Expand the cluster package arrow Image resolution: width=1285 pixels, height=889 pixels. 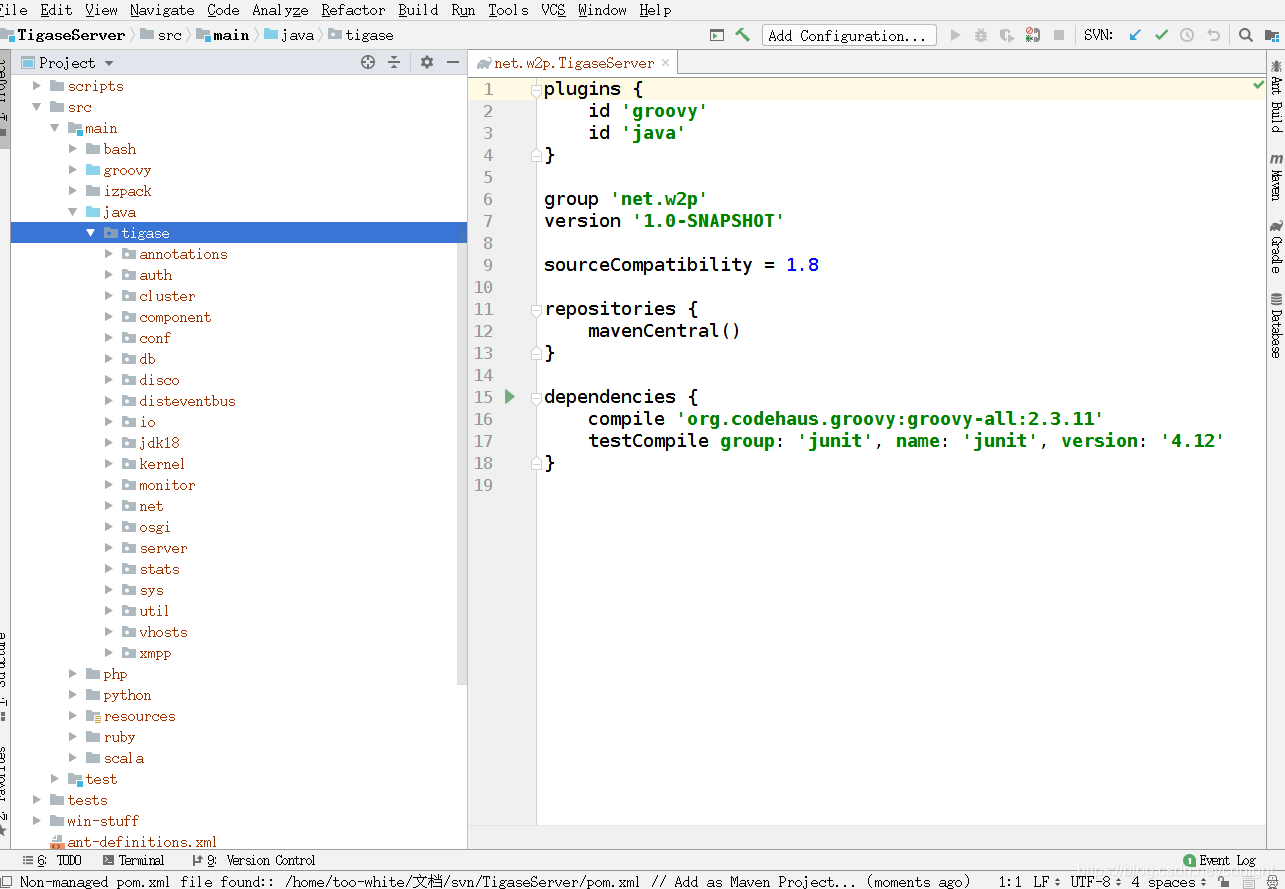(109, 296)
